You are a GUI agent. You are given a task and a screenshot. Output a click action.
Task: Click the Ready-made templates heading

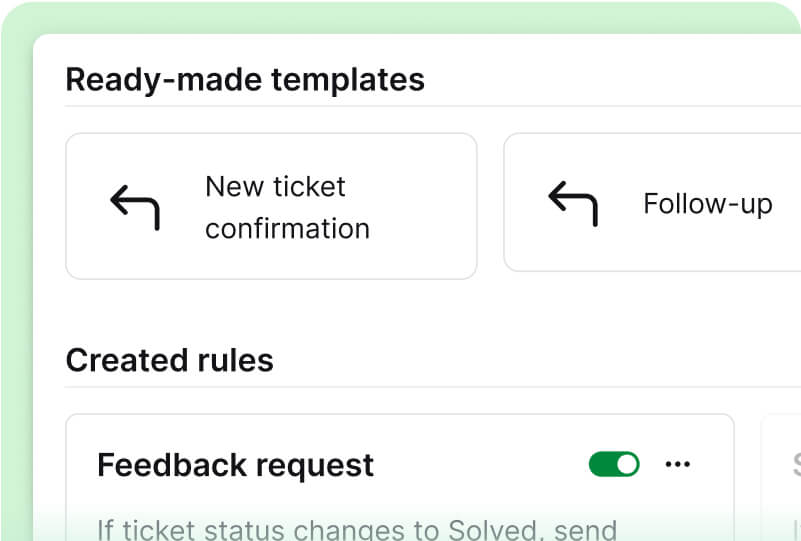click(245, 79)
